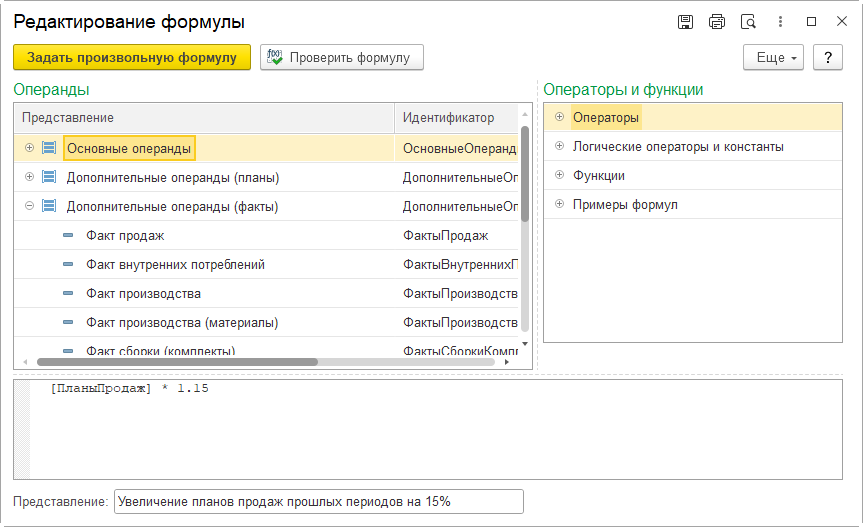Click the group icon beside Дополнительные операнды (планы)
This screenshot has width=863, height=527.
pos(48,177)
